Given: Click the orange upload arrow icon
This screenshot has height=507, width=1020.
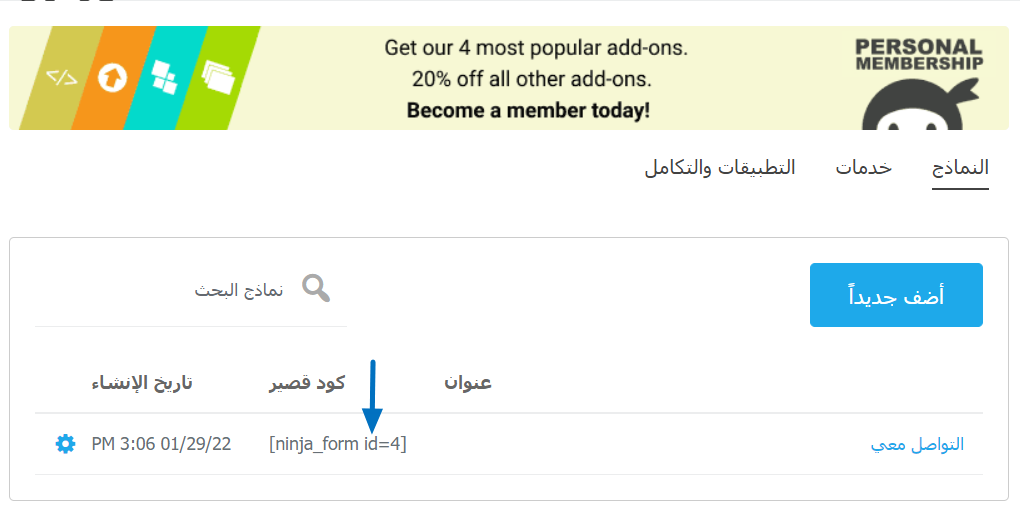Looking at the screenshot, I should pos(112,77).
